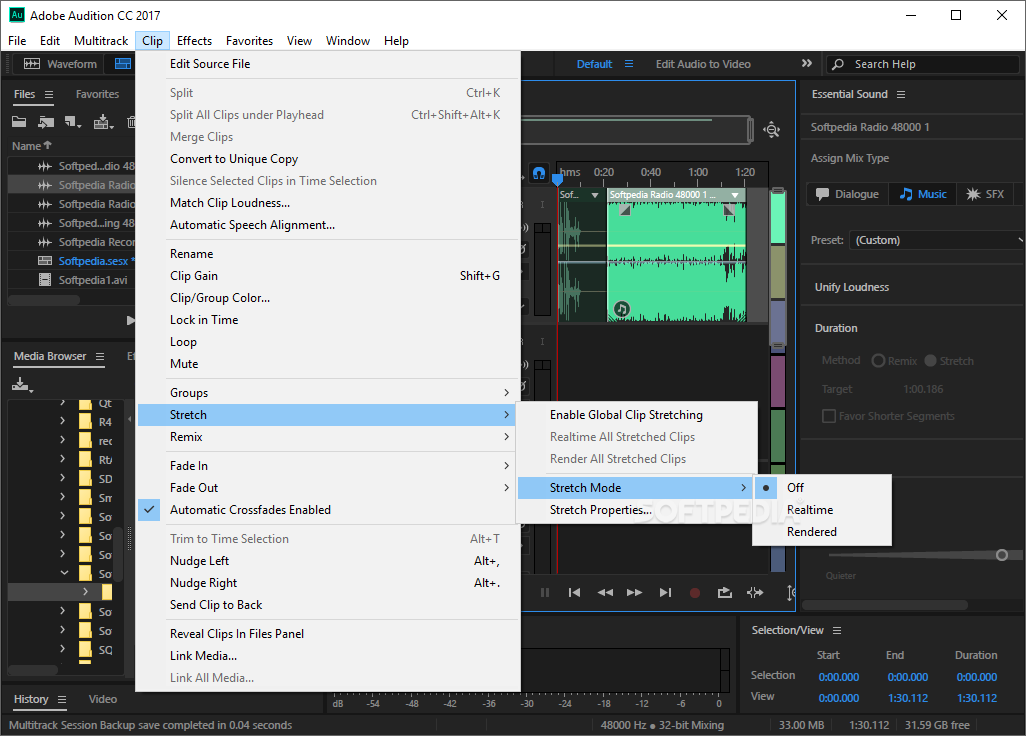Toggle the snapping magnet icon above the timeline
This screenshot has height=736, width=1026.
tap(539, 173)
